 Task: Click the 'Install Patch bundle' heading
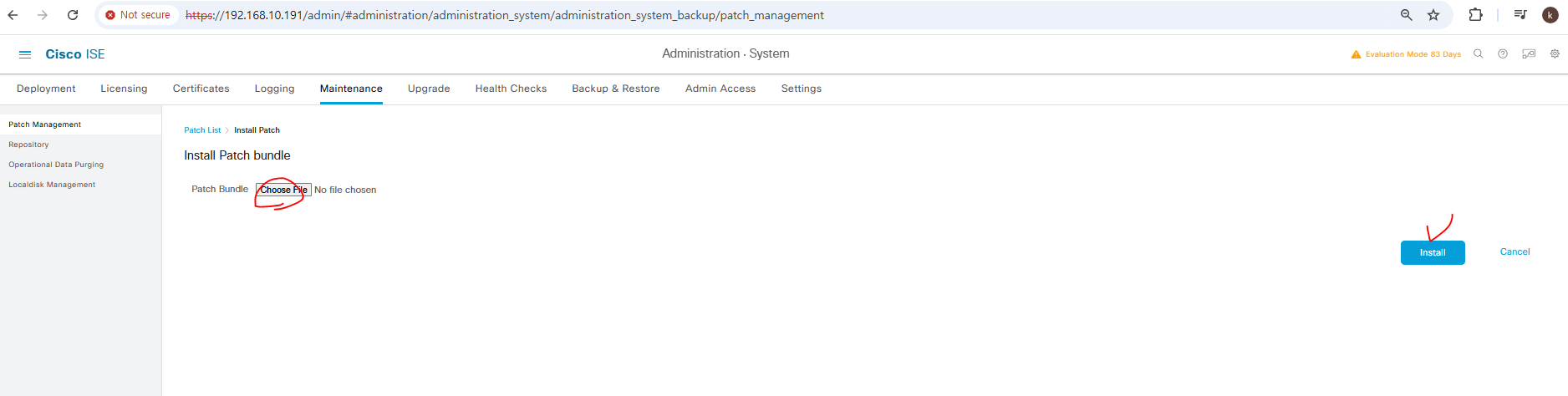tap(237, 155)
